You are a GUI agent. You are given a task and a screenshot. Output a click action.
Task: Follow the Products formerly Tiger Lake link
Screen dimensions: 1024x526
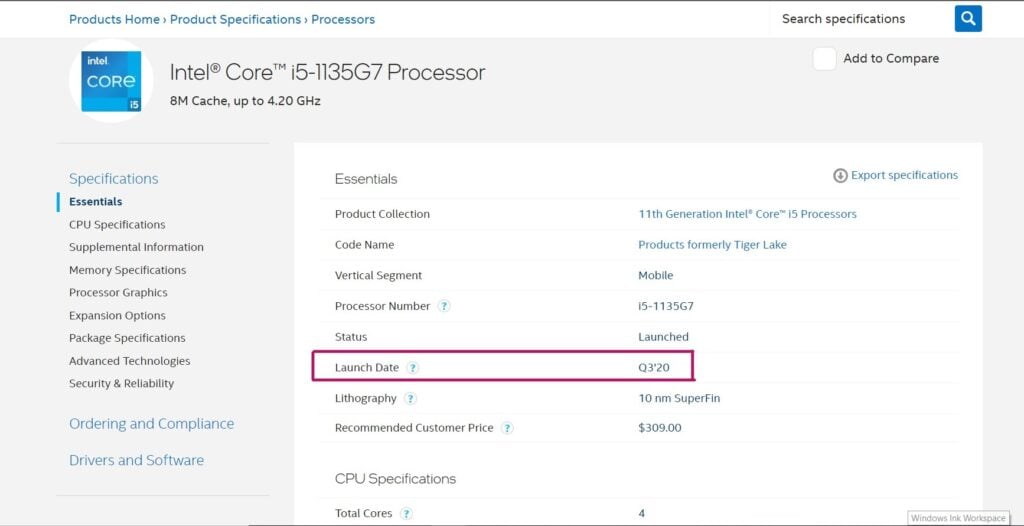pyautogui.click(x=712, y=245)
